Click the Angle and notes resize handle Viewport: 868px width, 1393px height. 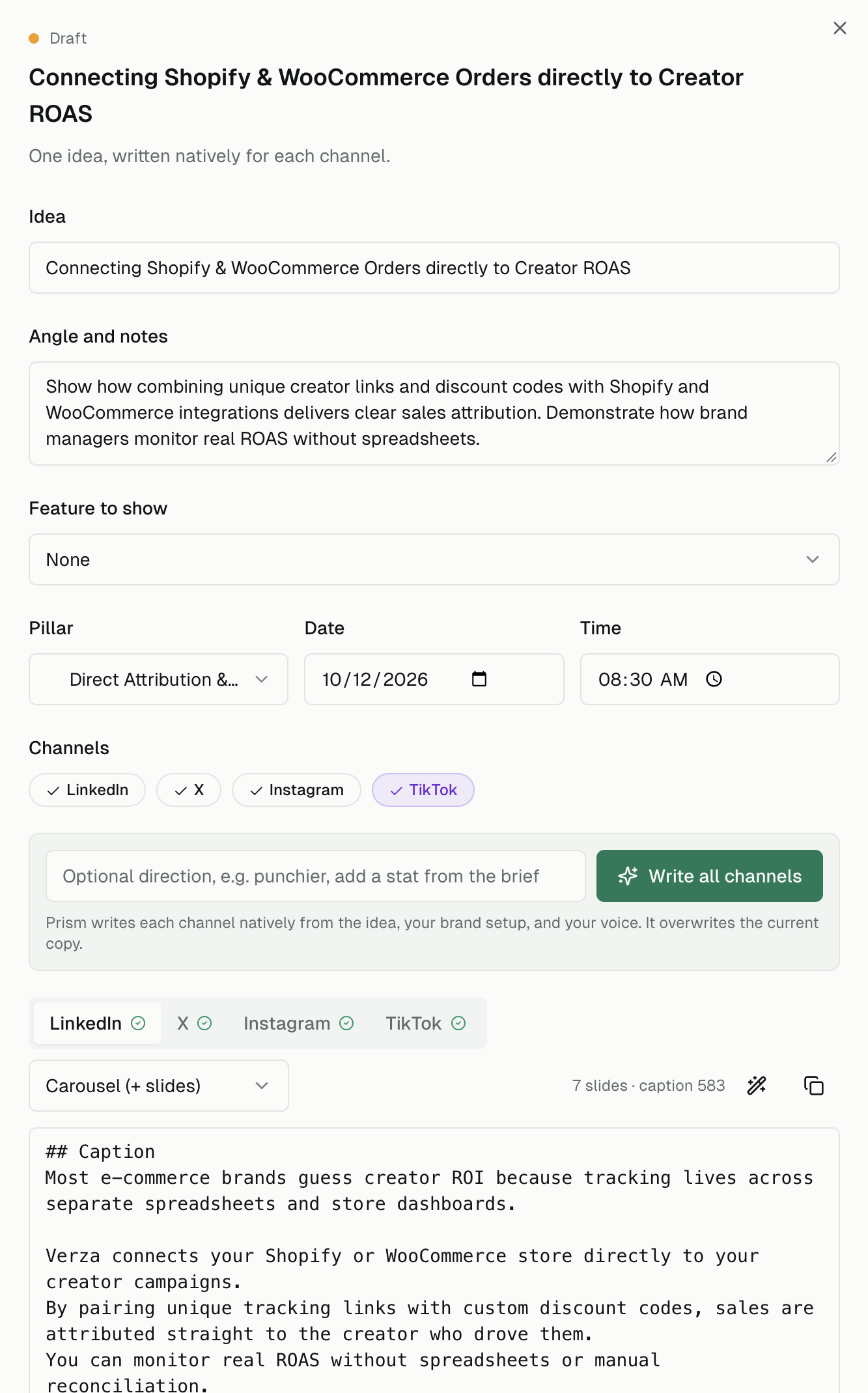(x=832, y=457)
